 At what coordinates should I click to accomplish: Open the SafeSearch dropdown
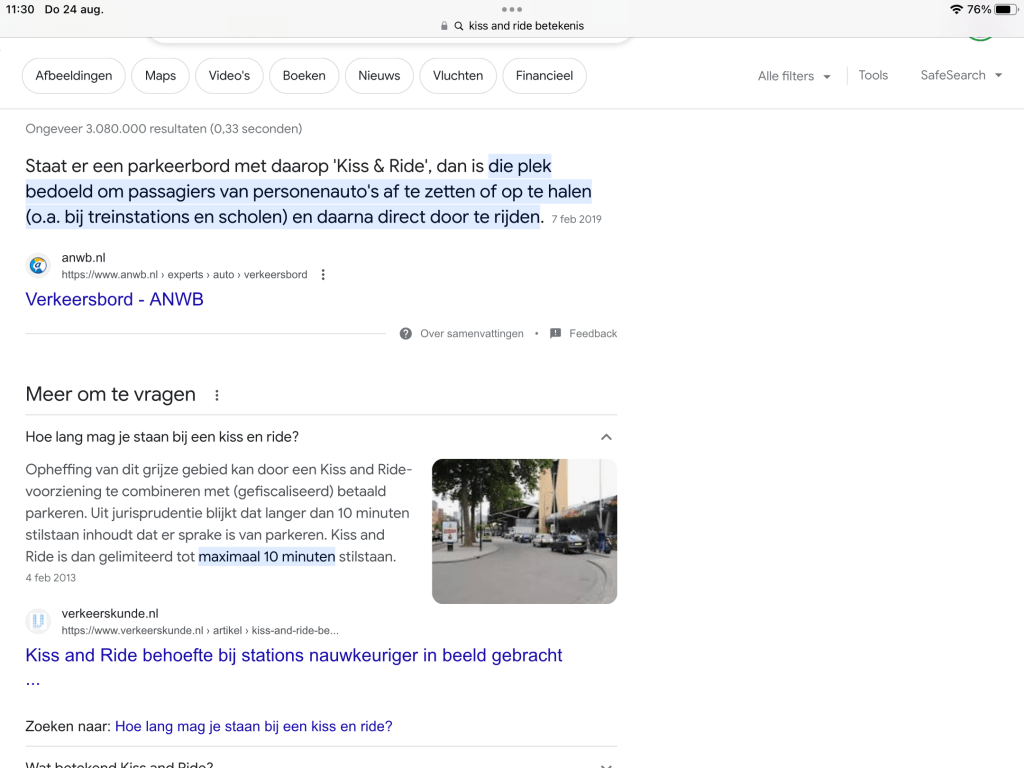point(960,75)
